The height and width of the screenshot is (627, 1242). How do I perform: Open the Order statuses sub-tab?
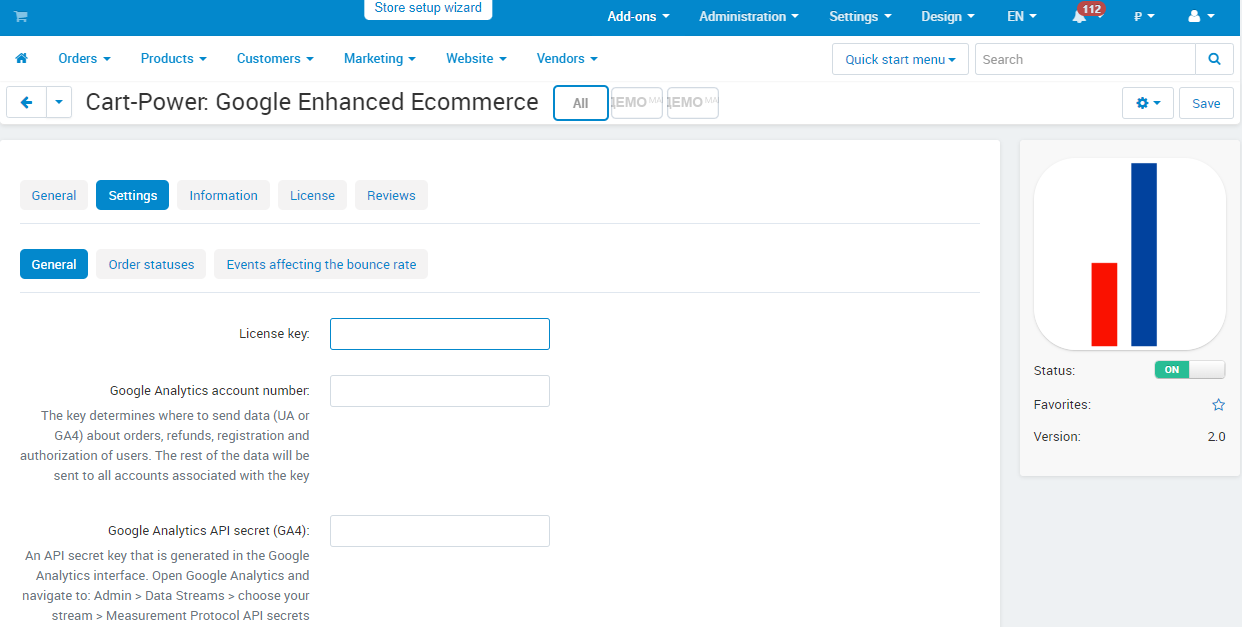point(151,264)
